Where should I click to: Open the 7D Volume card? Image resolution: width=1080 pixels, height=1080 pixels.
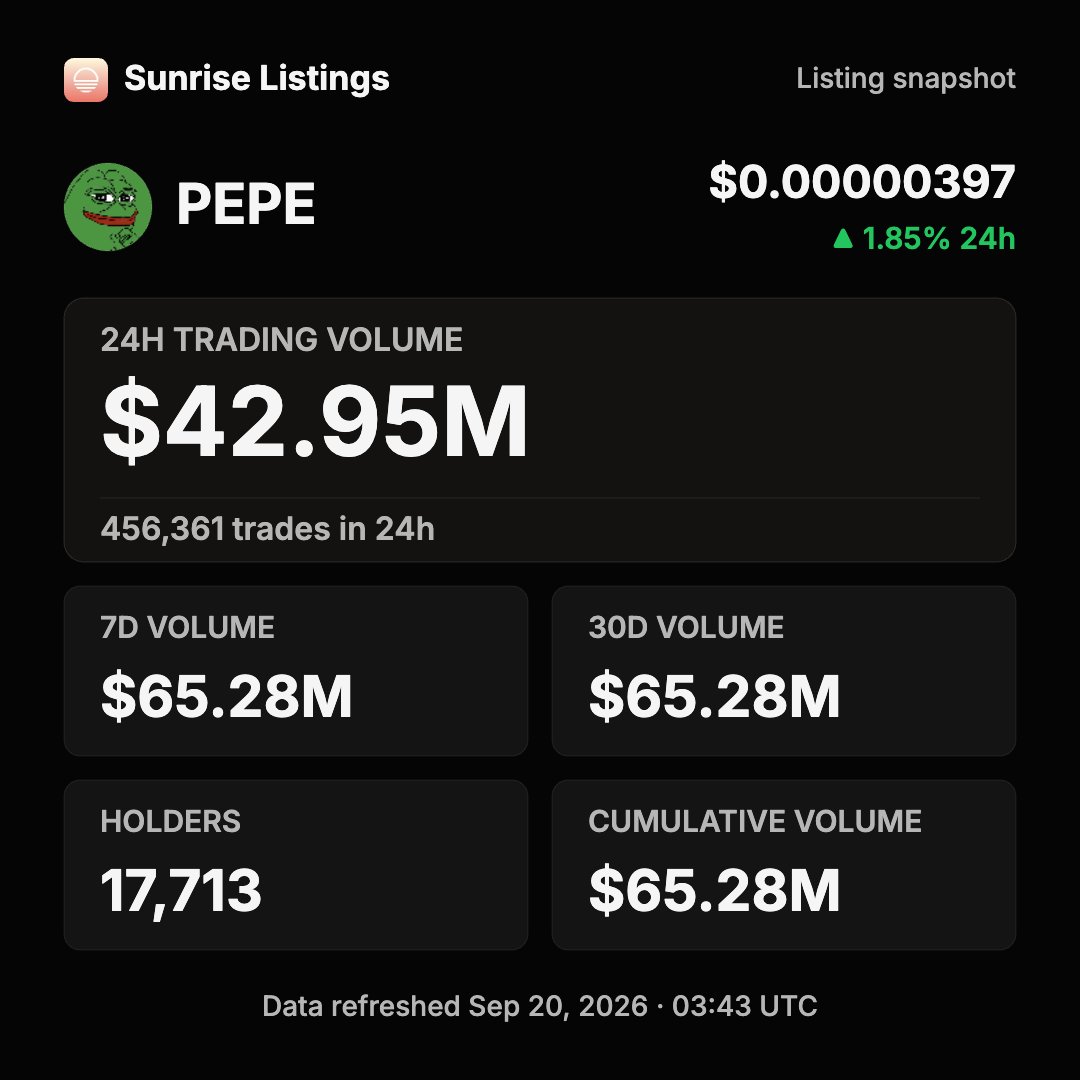pos(296,671)
